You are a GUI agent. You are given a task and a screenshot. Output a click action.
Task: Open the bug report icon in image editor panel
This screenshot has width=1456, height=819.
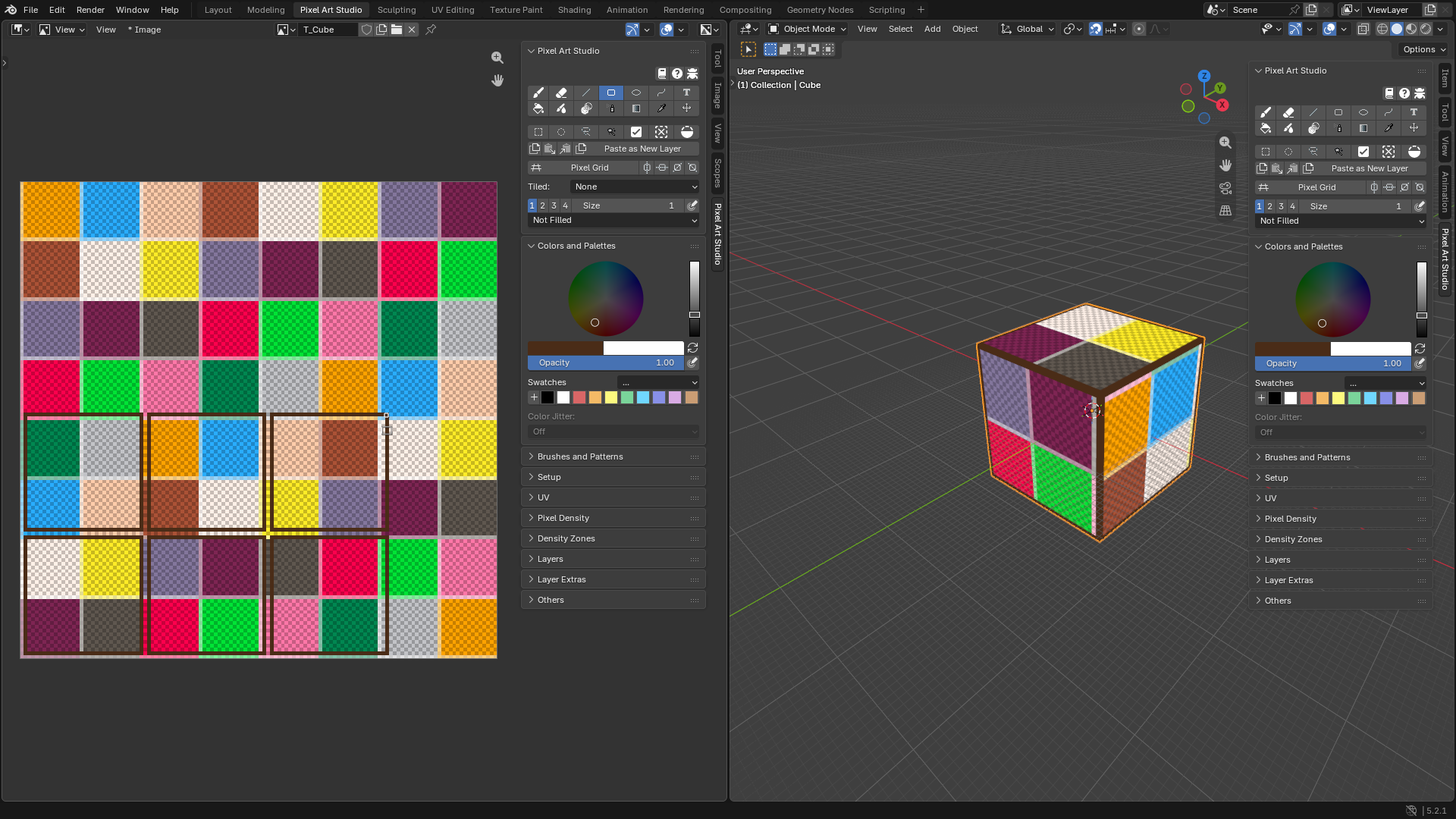(692, 74)
